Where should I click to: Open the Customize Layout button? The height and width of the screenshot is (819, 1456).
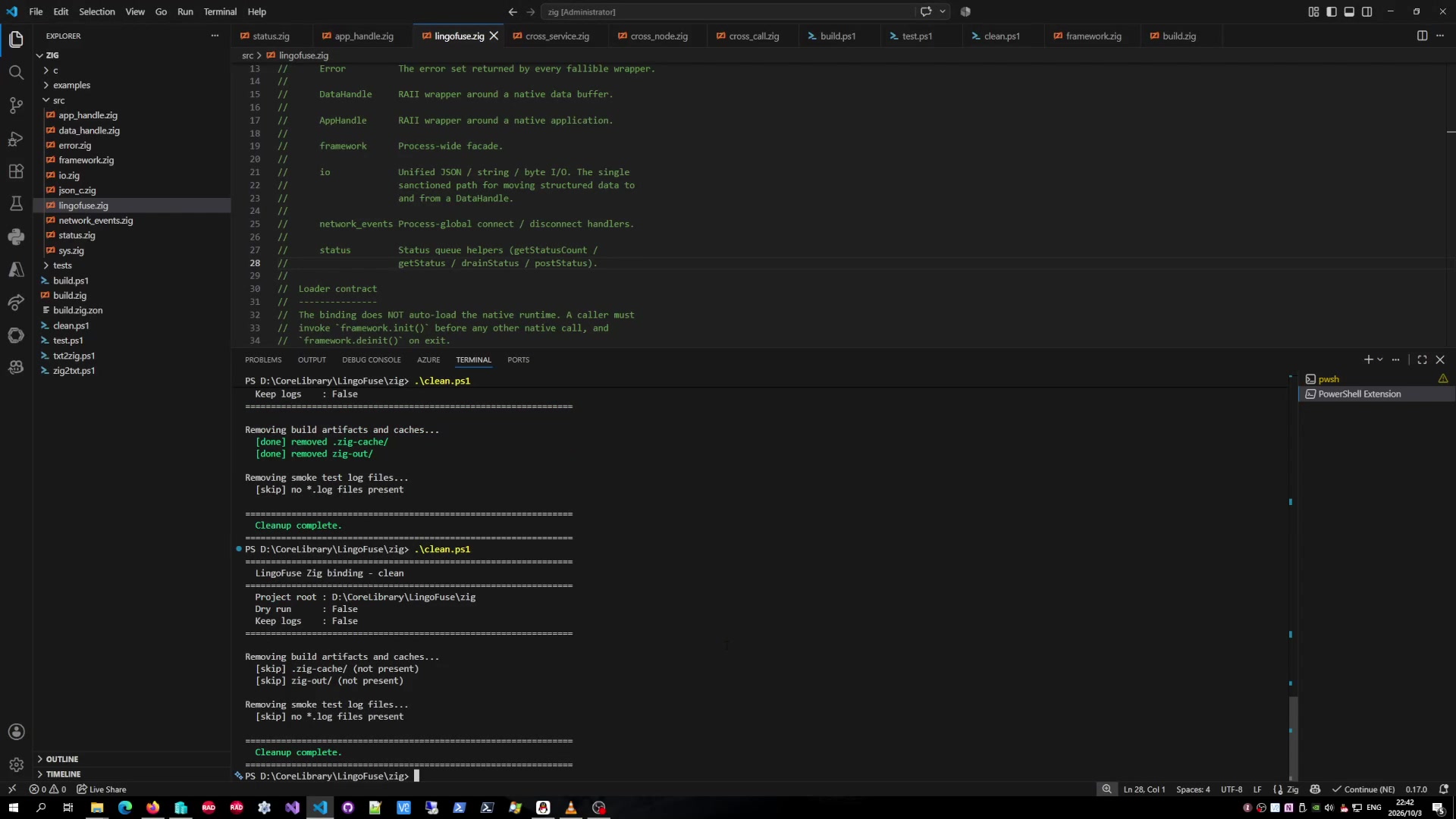pyautogui.click(x=1313, y=11)
